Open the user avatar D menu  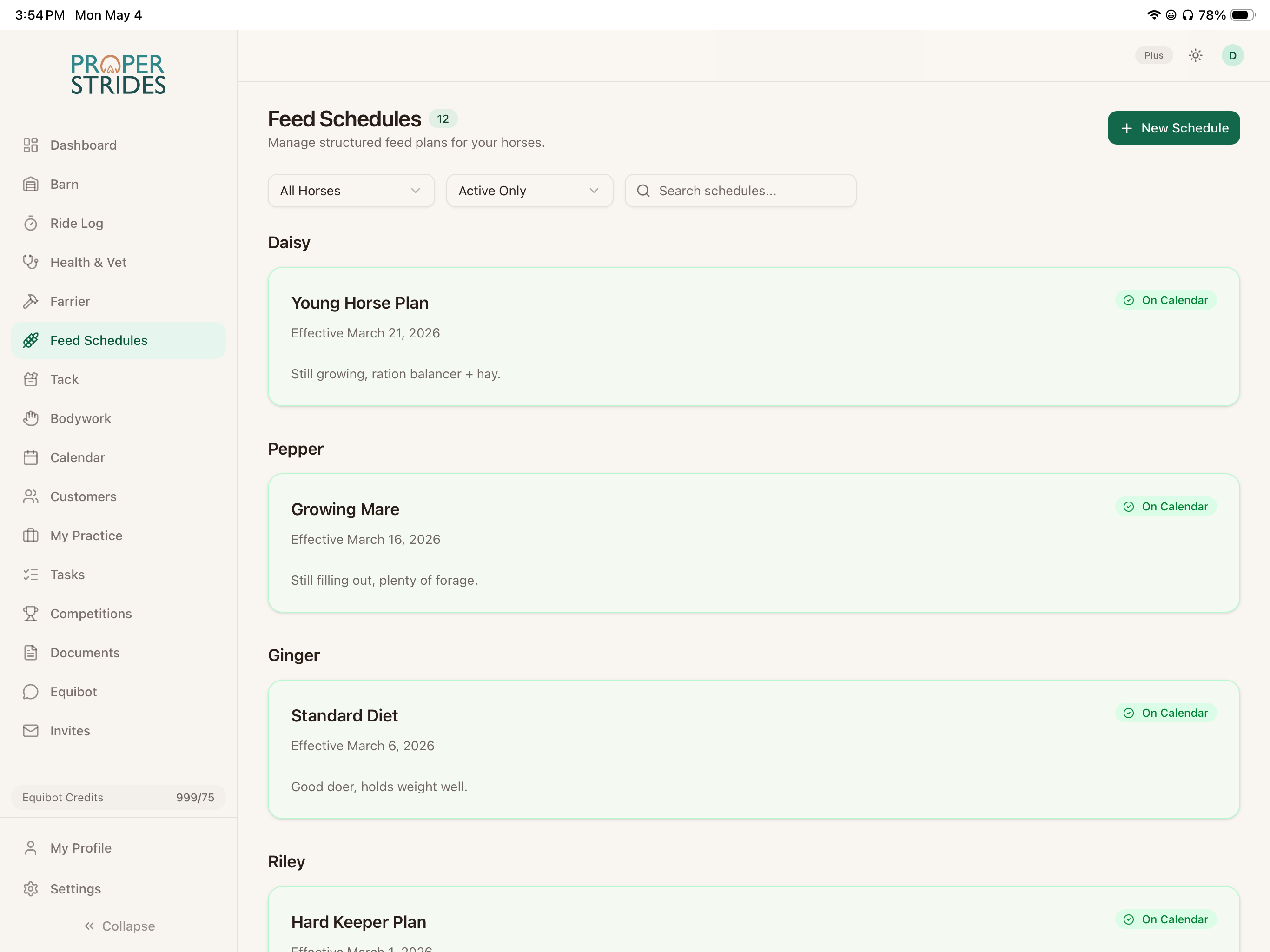(1232, 56)
